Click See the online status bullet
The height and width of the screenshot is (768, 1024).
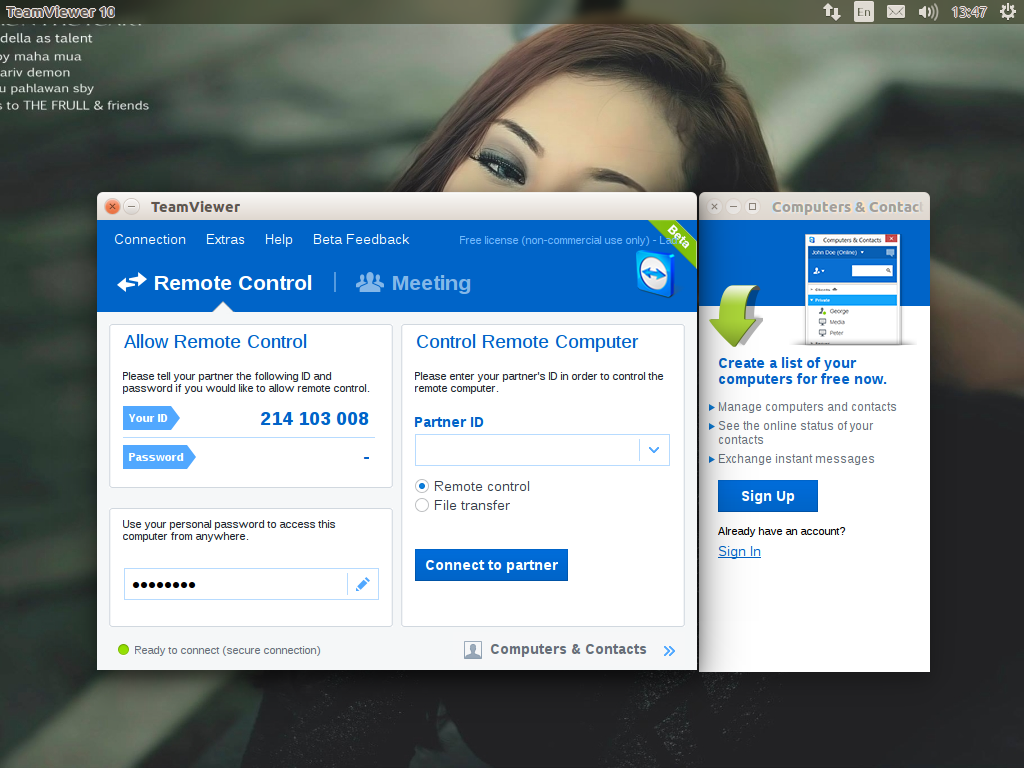tap(795, 432)
